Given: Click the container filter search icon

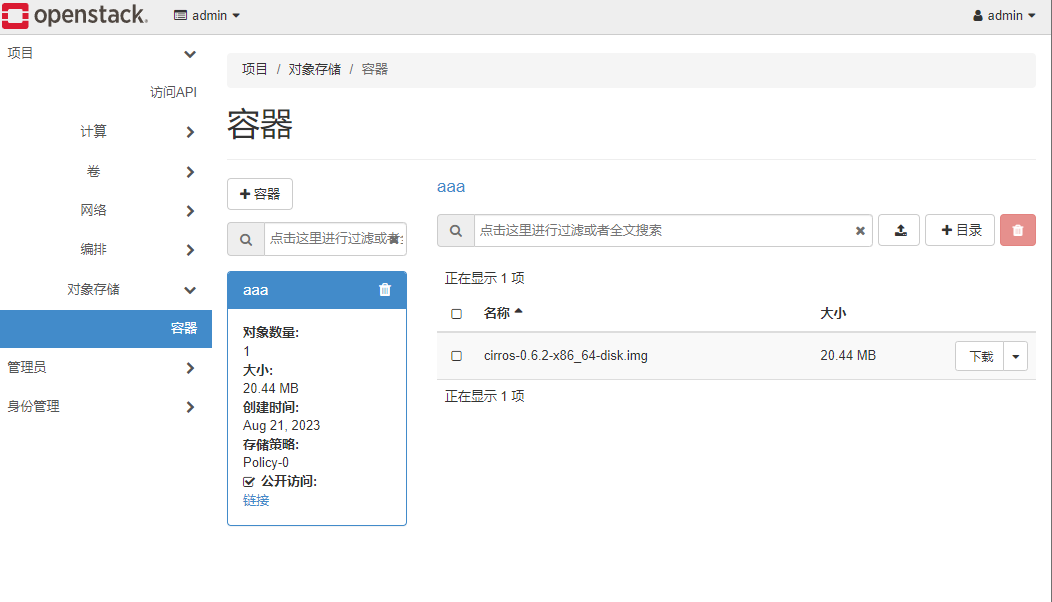Looking at the screenshot, I should [x=246, y=239].
